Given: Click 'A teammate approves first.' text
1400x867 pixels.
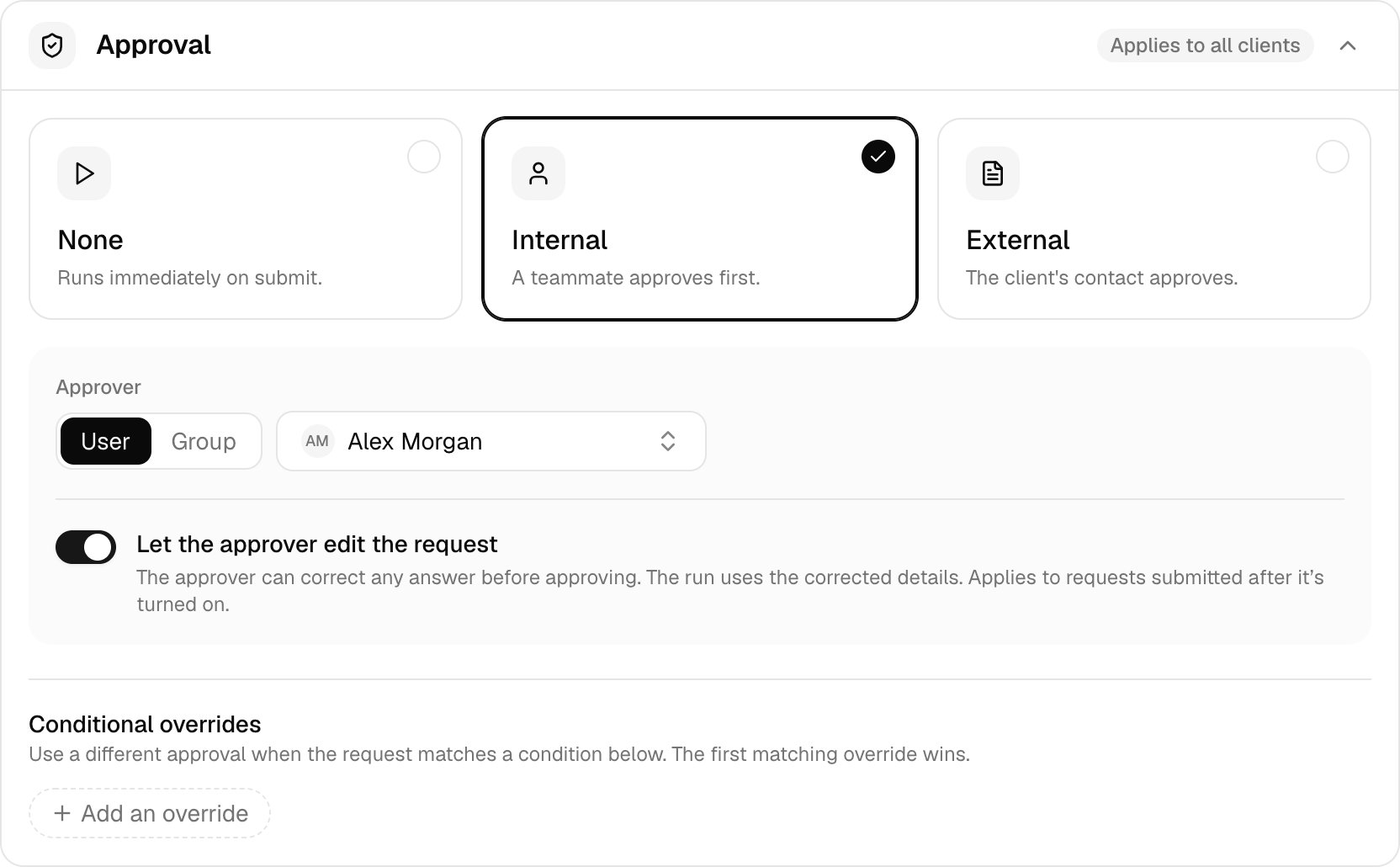Looking at the screenshot, I should 636,278.
